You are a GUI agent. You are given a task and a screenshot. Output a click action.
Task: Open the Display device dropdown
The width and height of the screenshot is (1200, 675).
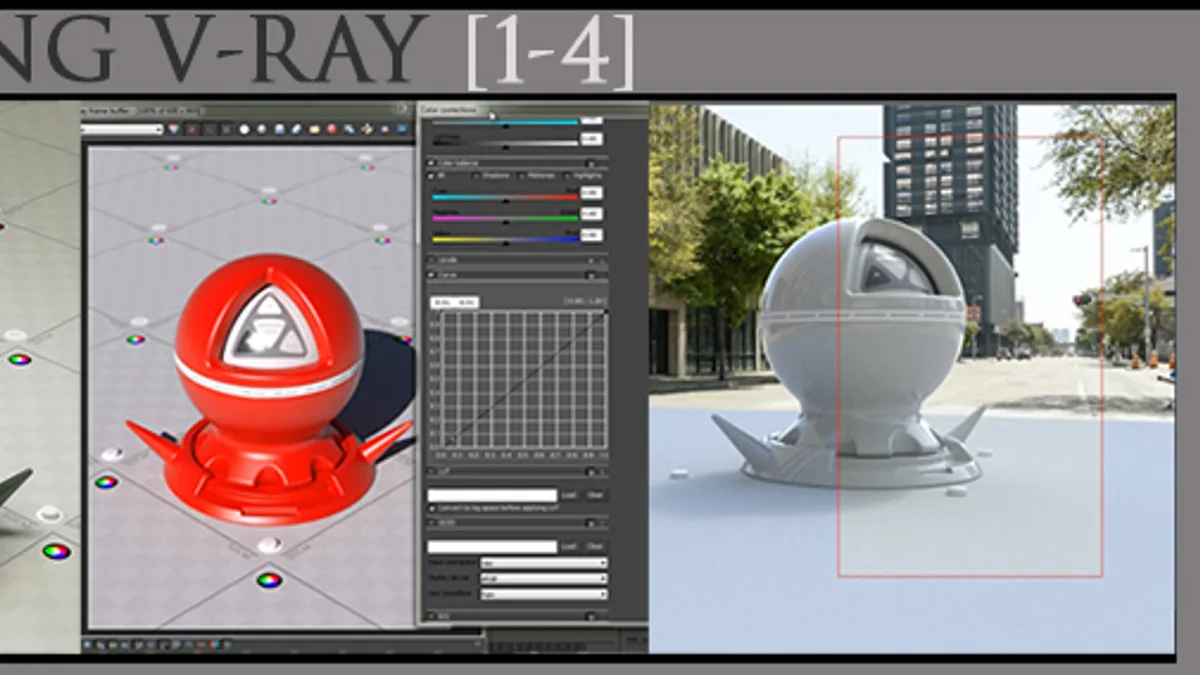click(x=543, y=578)
